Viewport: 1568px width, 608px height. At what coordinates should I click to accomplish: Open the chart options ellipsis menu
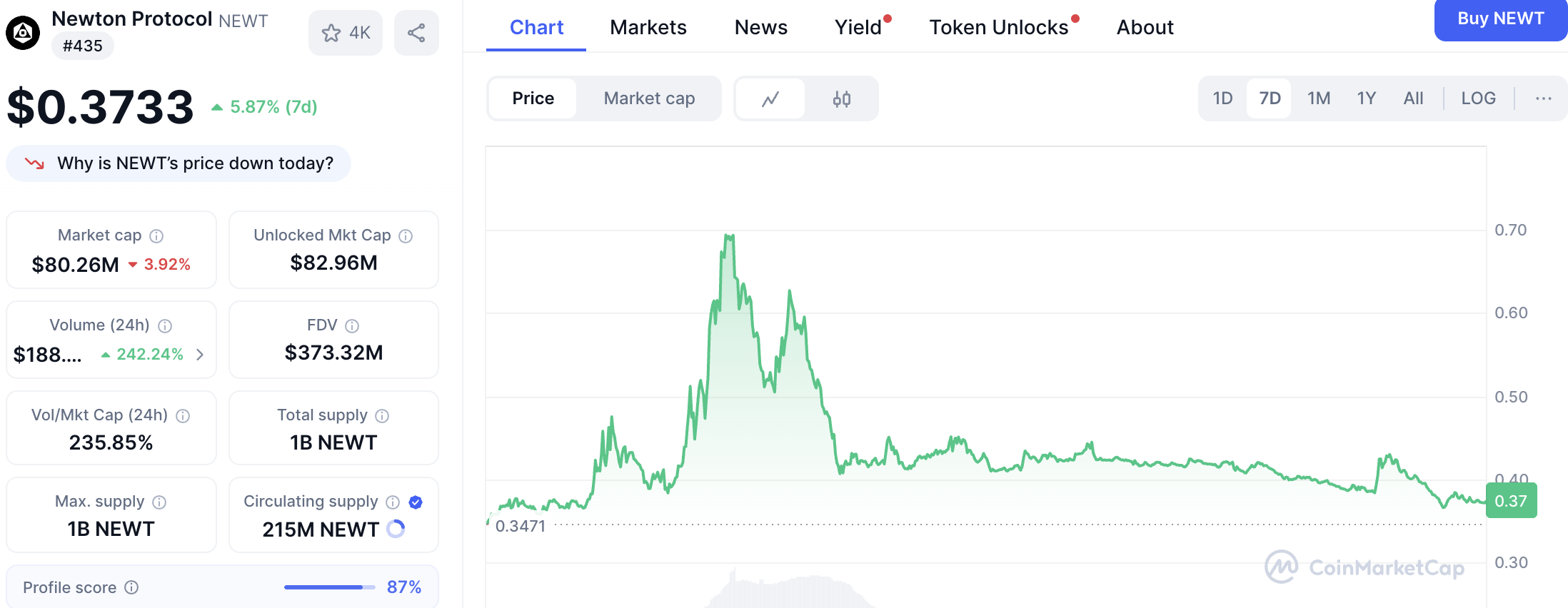(x=1543, y=98)
